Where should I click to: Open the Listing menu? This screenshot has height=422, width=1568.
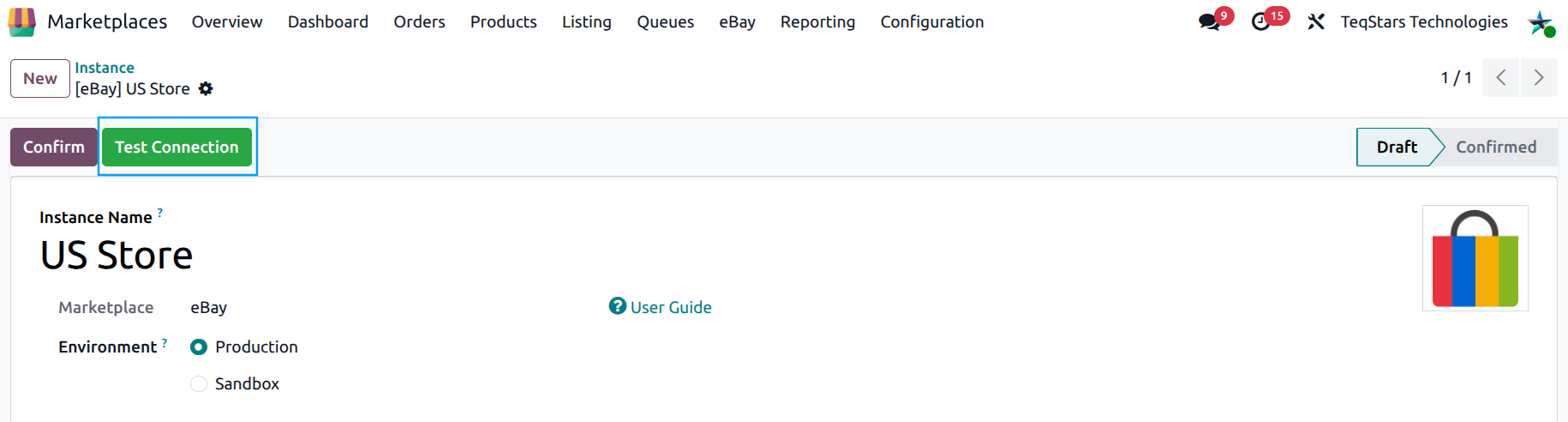[587, 22]
